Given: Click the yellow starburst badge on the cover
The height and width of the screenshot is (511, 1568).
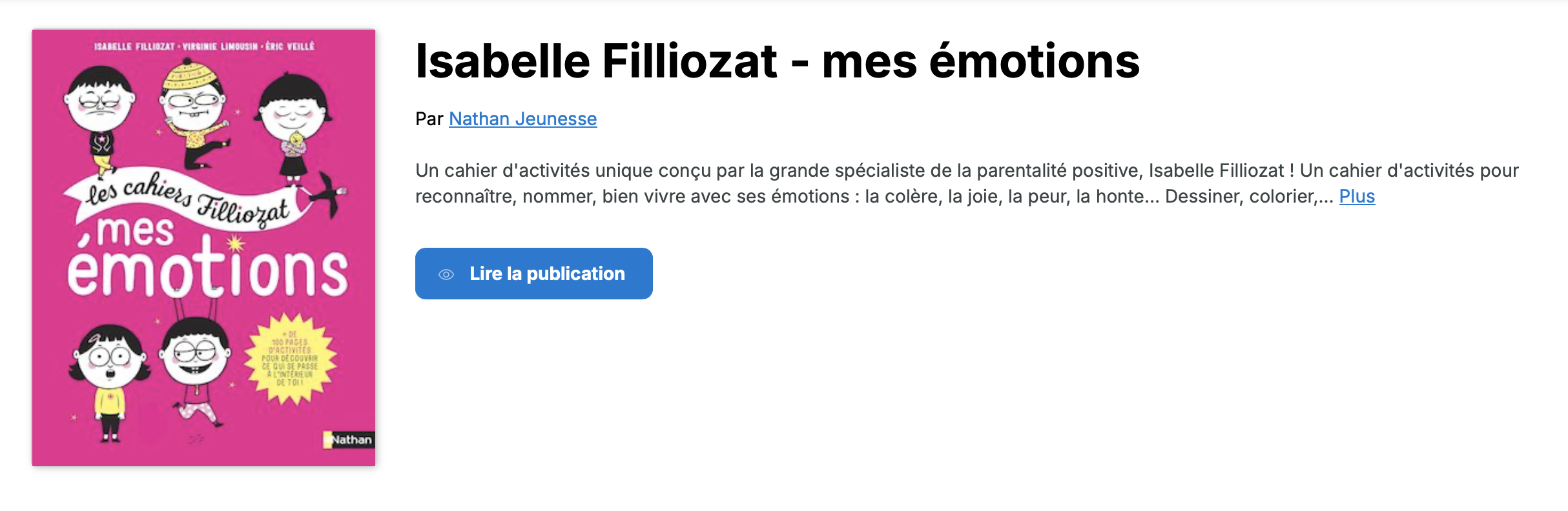Looking at the screenshot, I should point(291,359).
